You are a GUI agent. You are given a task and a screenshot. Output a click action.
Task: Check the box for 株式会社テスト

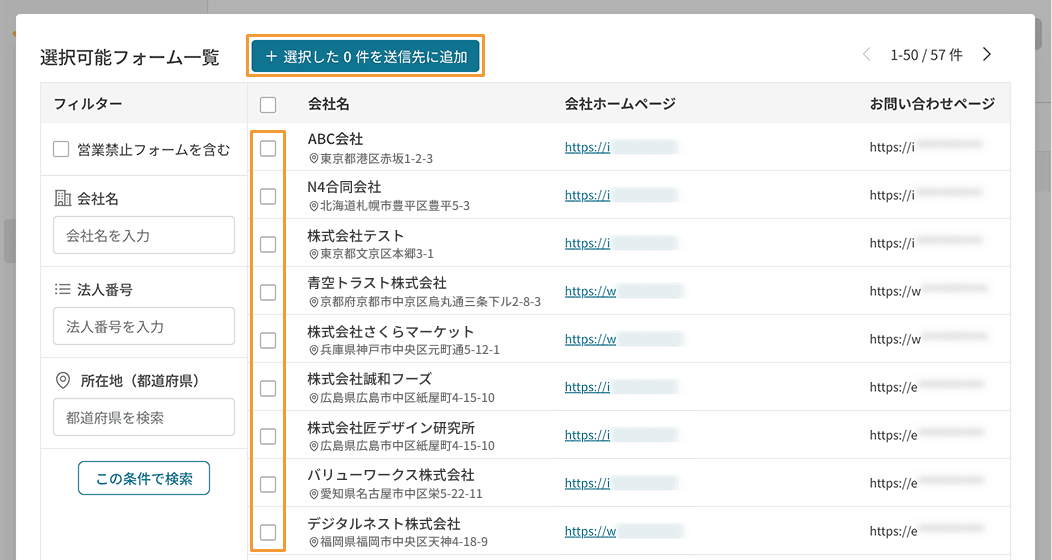click(268, 244)
